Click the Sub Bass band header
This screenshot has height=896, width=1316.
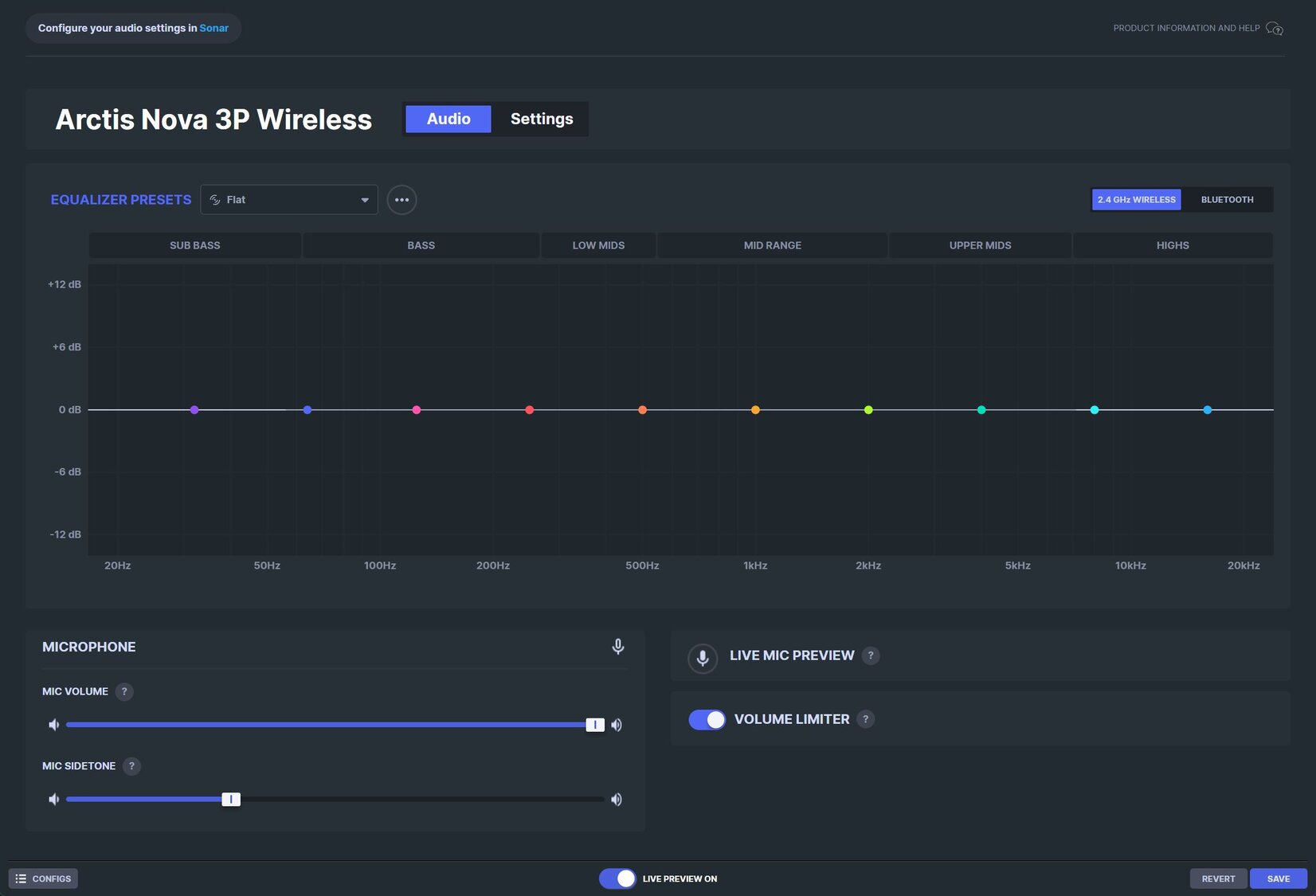(195, 245)
